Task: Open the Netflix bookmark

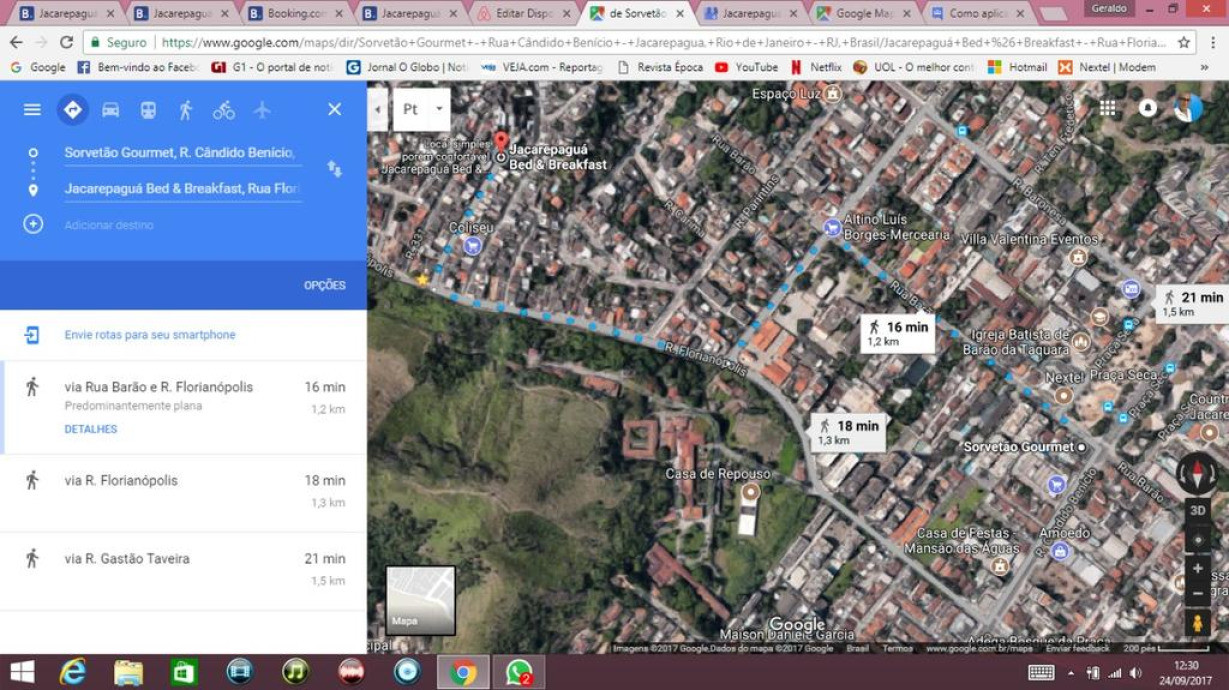Action: pos(816,67)
